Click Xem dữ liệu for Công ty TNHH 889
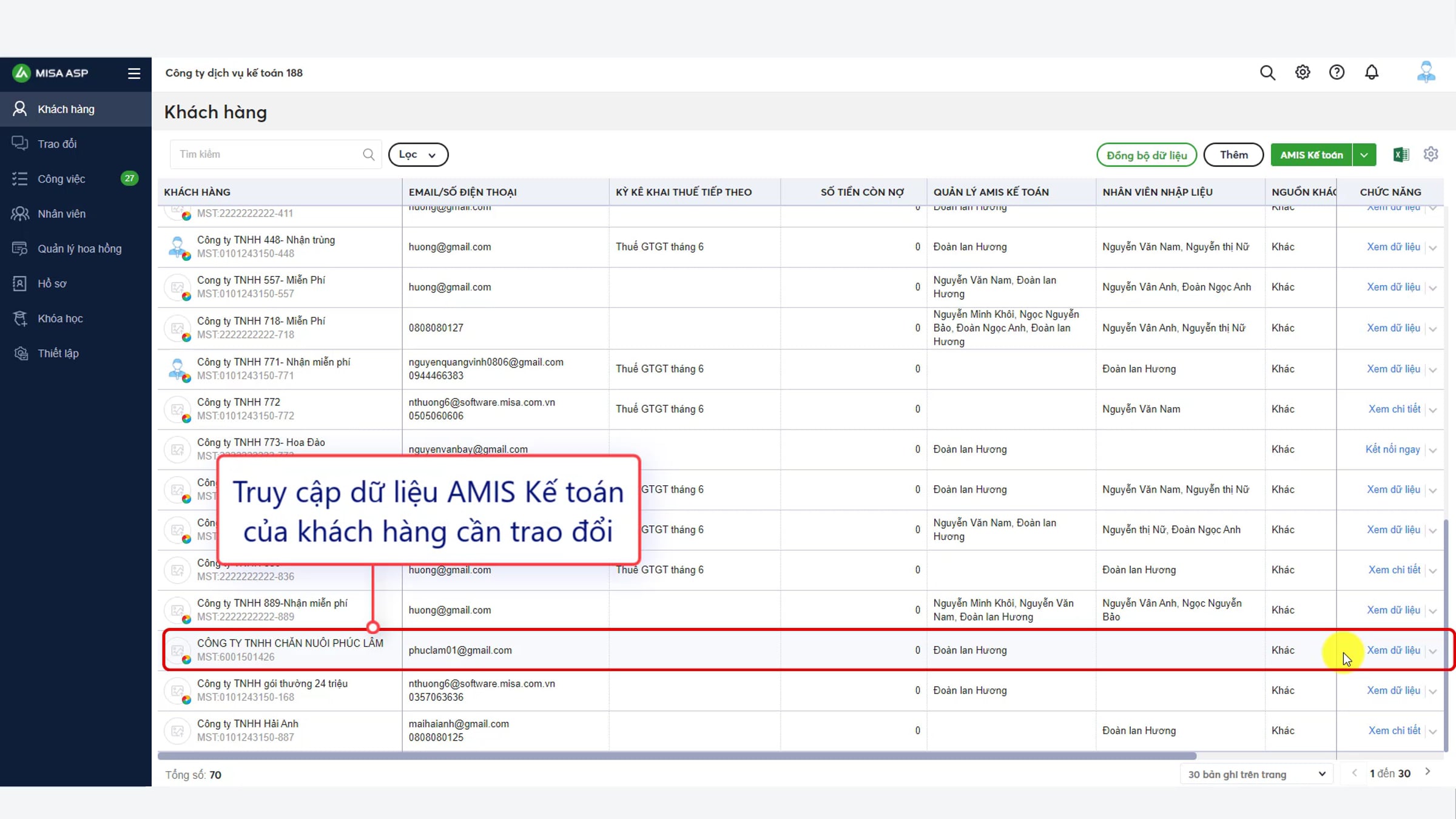Image resolution: width=1456 pixels, height=819 pixels. pyautogui.click(x=1393, y=610)
